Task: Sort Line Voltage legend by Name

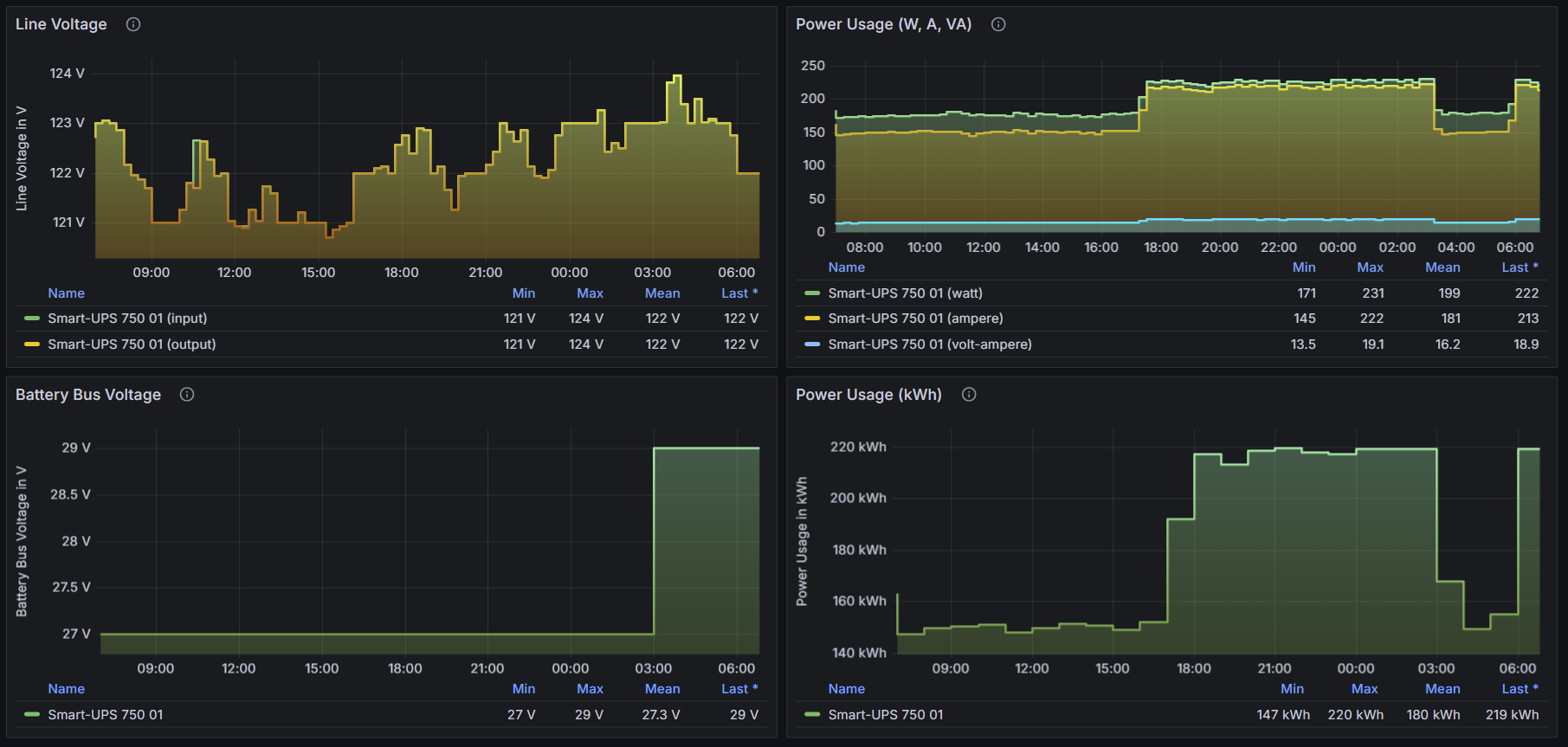Action: point(67,293)
